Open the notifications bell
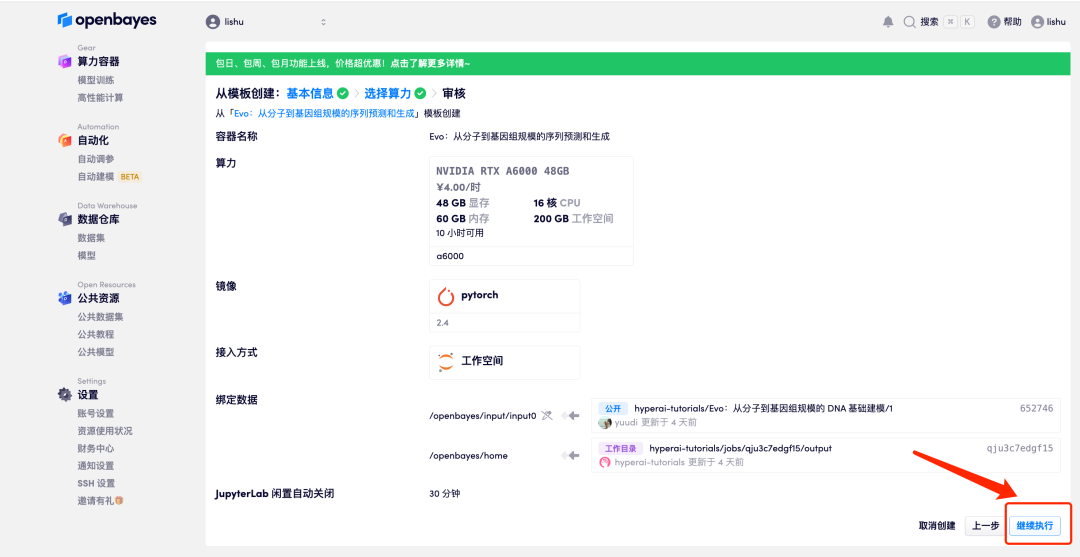 point(888,21)
